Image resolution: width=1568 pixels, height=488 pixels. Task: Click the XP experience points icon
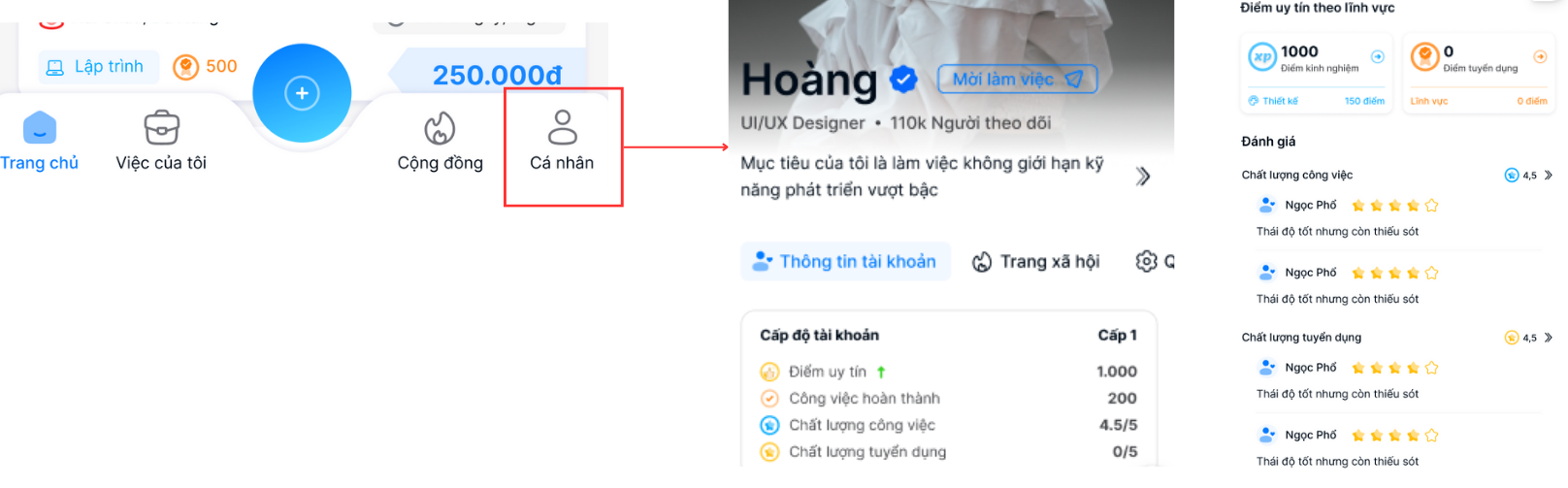click(1261, 57)
